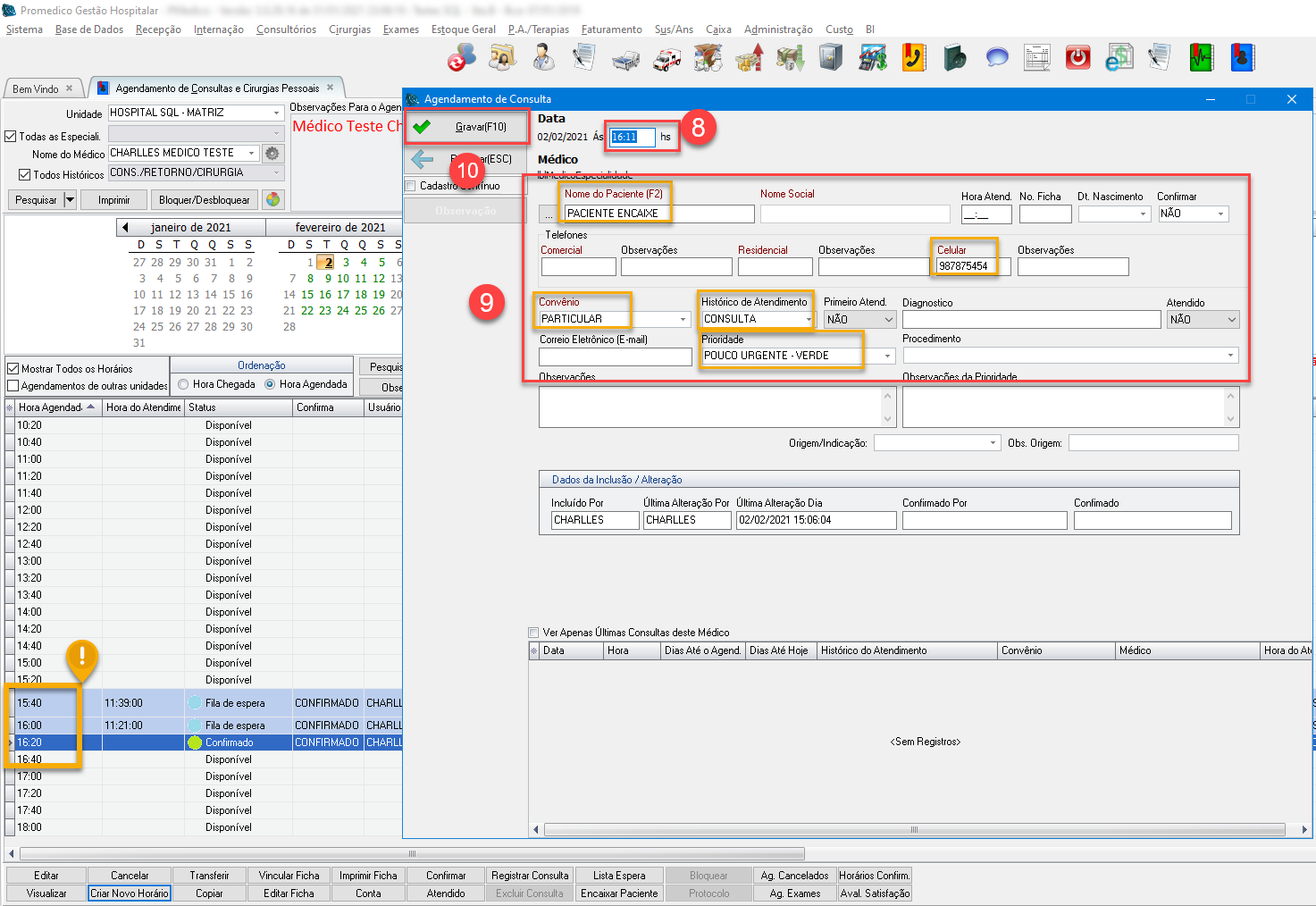This screenshot has height=906, width=1316.
Task: Click the consultation grid horizontal scrollbar
Action: pos(914,830)
